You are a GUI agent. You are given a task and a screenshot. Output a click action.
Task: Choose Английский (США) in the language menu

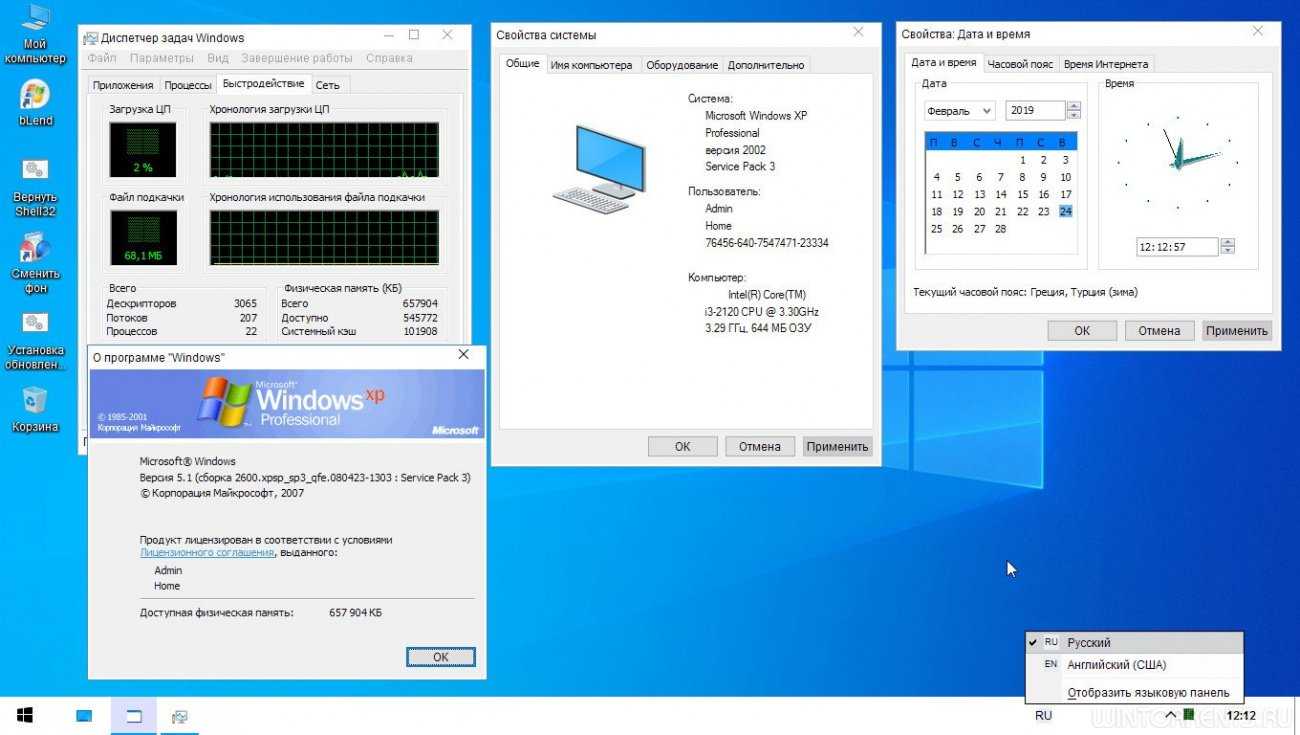tap(1134, 665)
